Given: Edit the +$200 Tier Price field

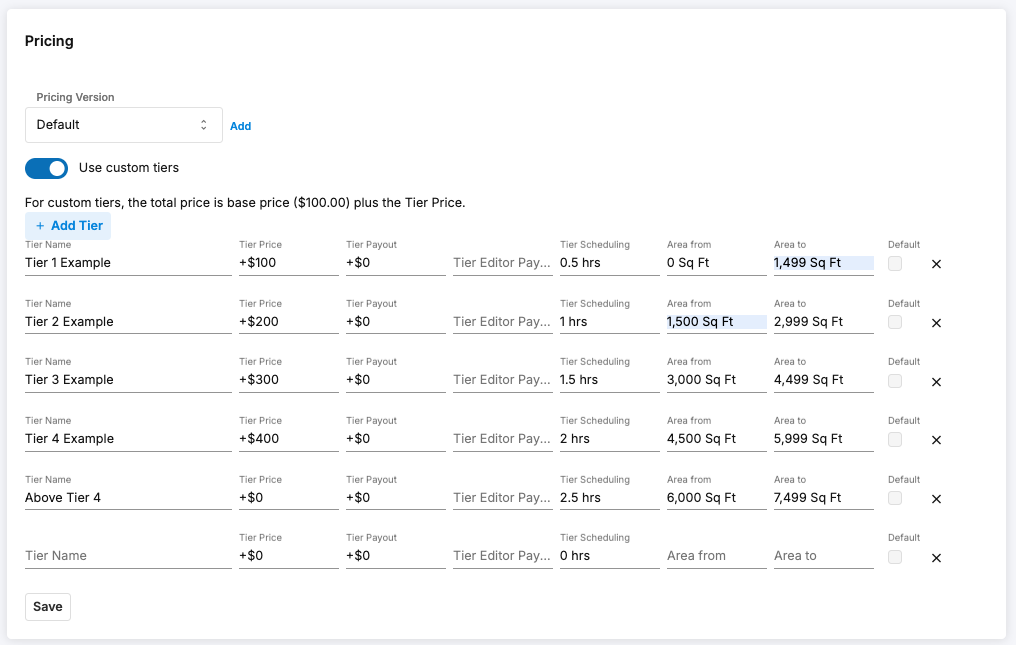Looking at the screenshot, I should click(288, 322).
